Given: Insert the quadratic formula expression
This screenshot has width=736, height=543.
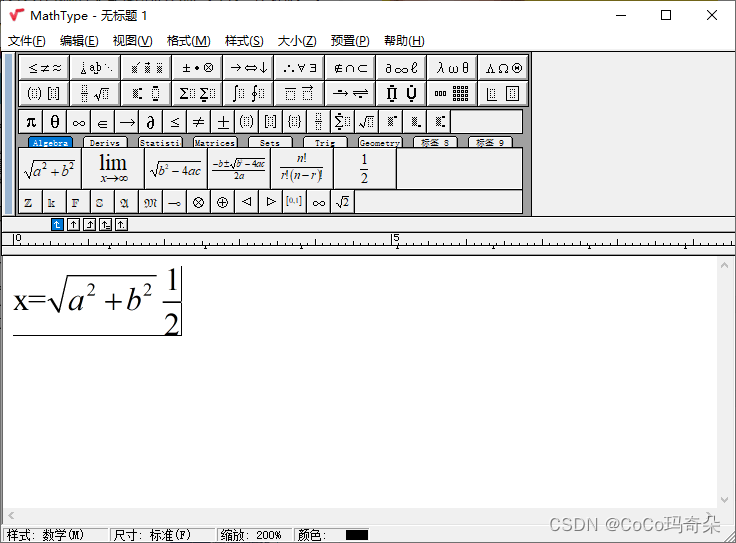Looking at the screenshot, I should (239, 169).
